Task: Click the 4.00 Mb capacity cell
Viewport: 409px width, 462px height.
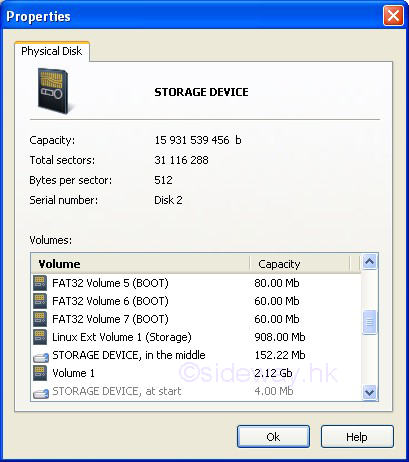Action: click(274, 391)
